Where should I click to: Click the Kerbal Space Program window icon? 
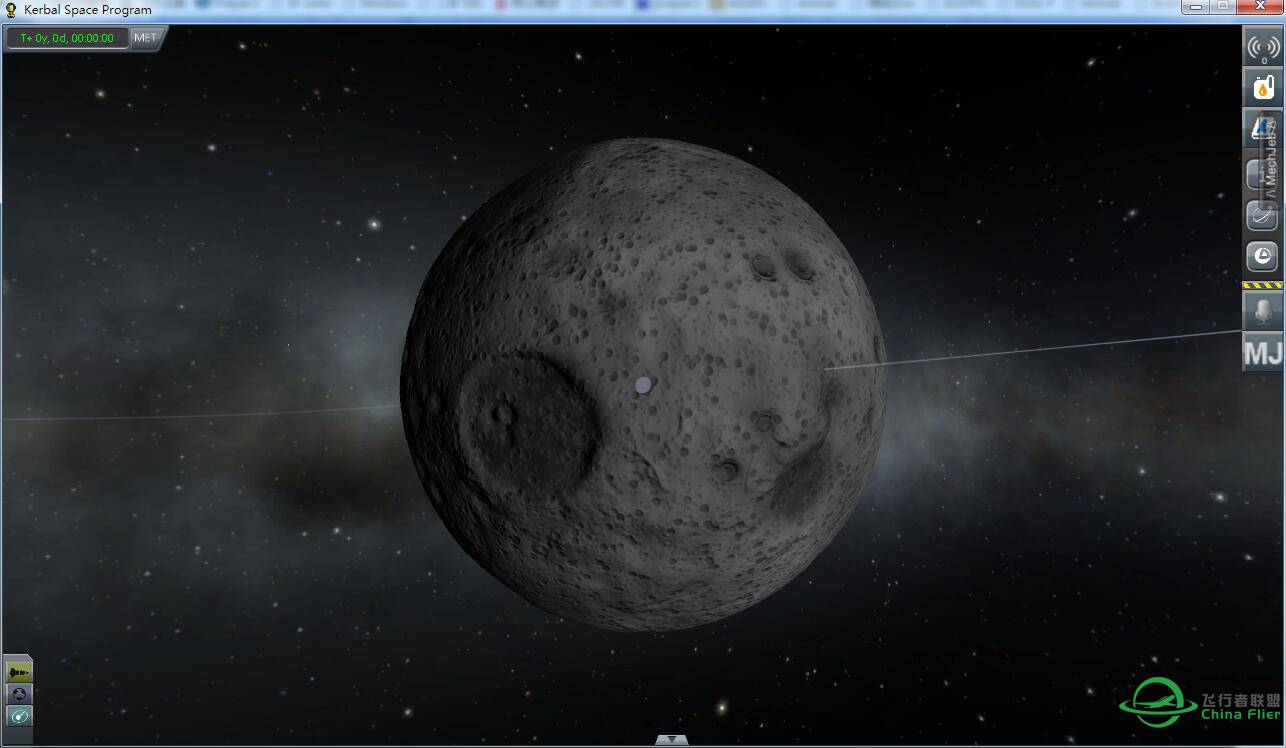click(11, 10)
